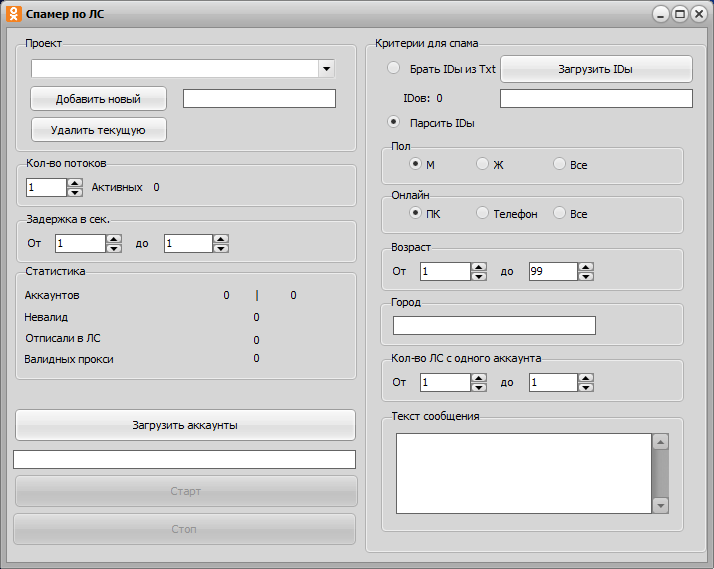
Task: Decrease Задержка 'до' value with down arrow
Action: point(221,248)
